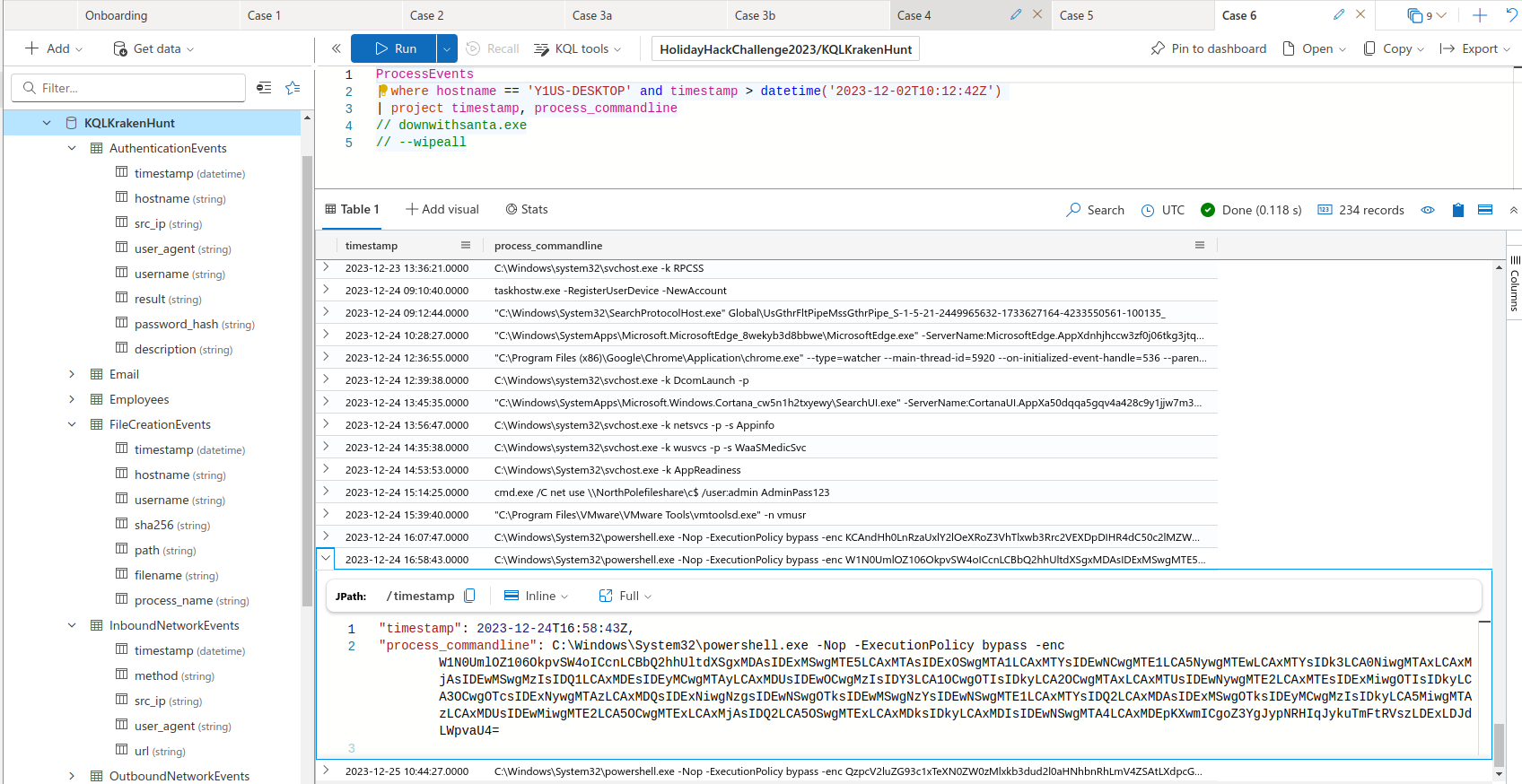Expand the 2023-12-25 10:44:27 row
The height and width of the screenshot is (784, 1522).
pos(326,771)
